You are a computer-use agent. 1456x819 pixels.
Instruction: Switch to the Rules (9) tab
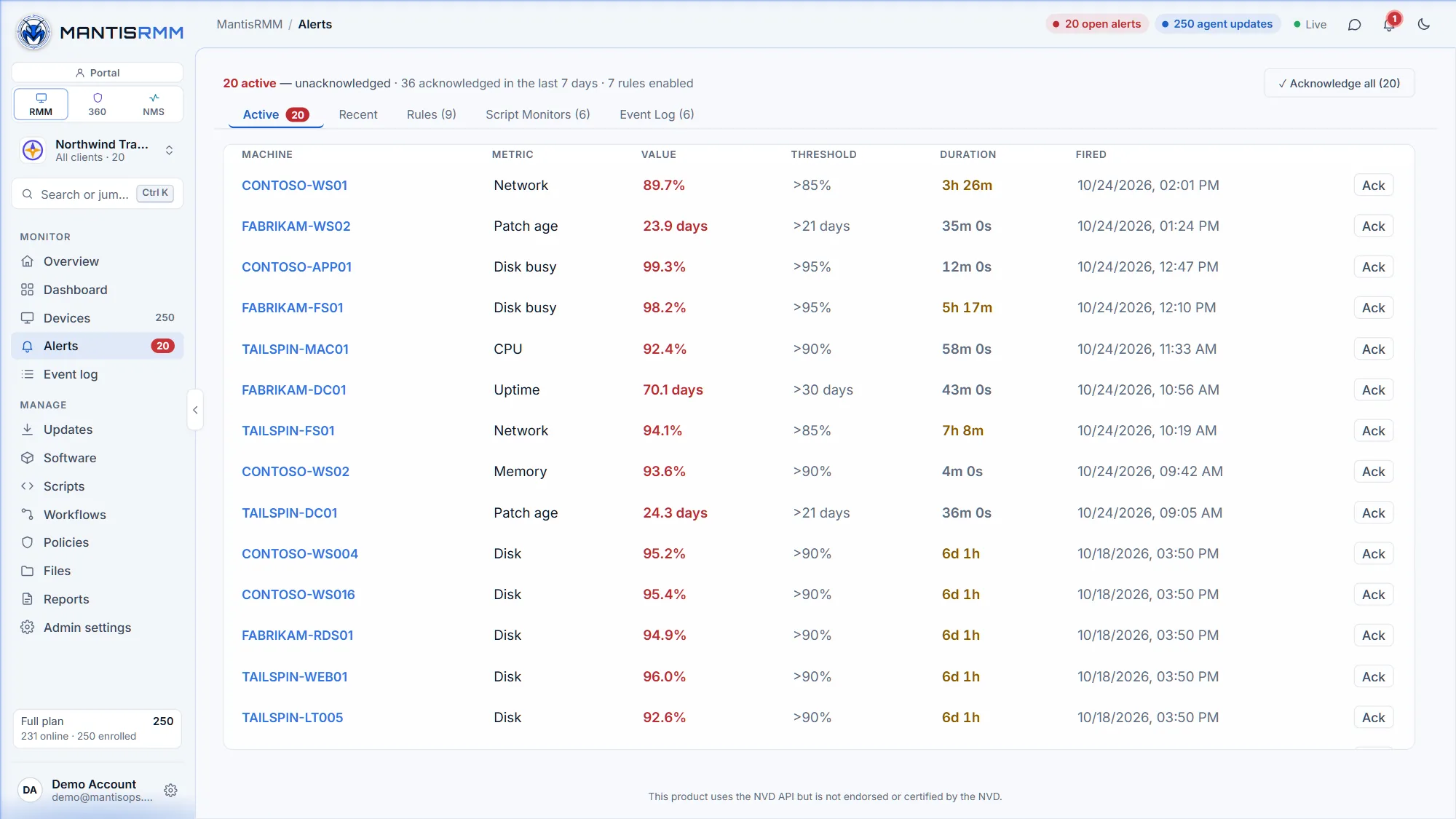tap(432, 114)
